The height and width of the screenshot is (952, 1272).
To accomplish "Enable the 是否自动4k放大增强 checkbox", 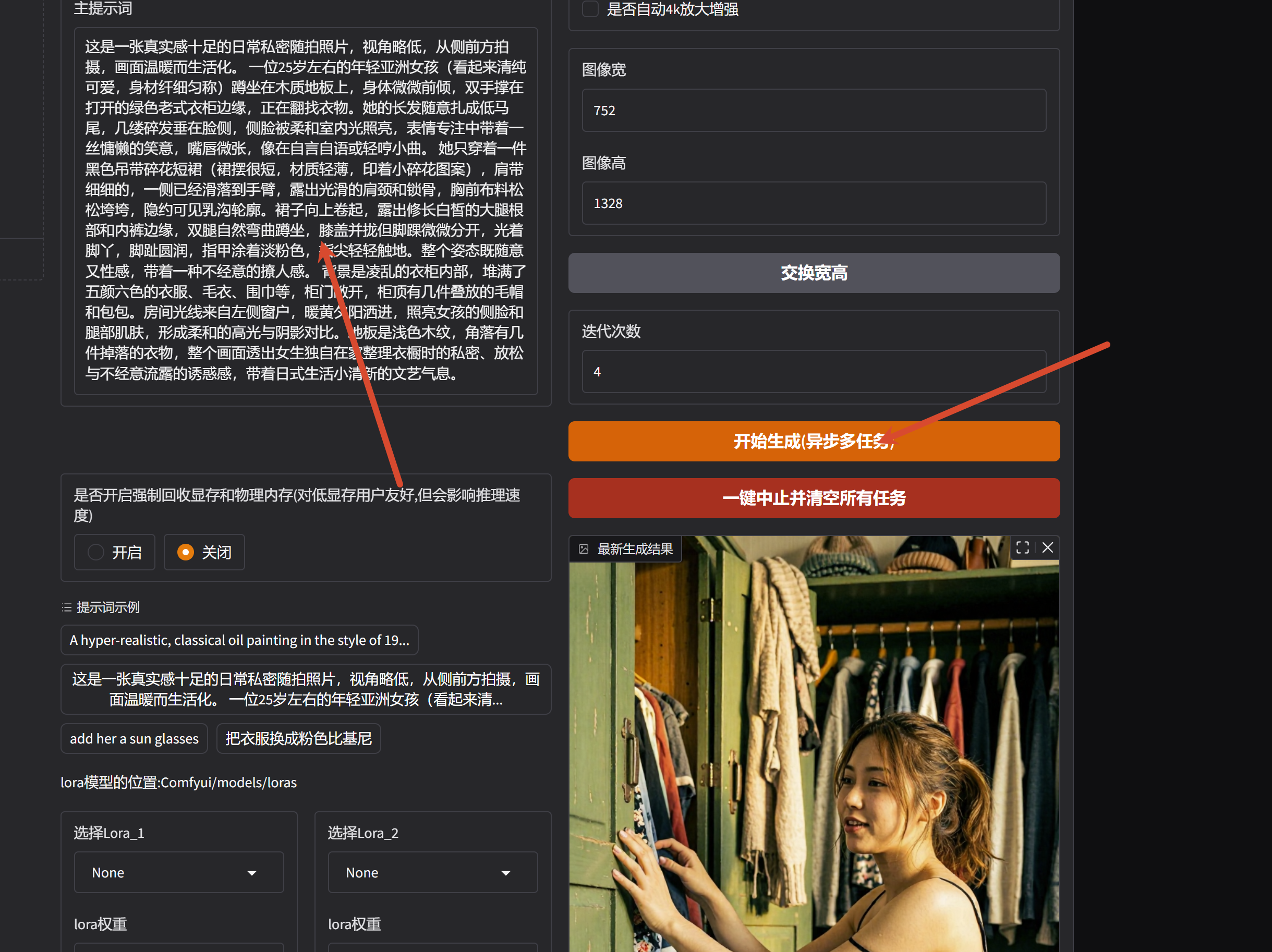I will tap(590, 9).
